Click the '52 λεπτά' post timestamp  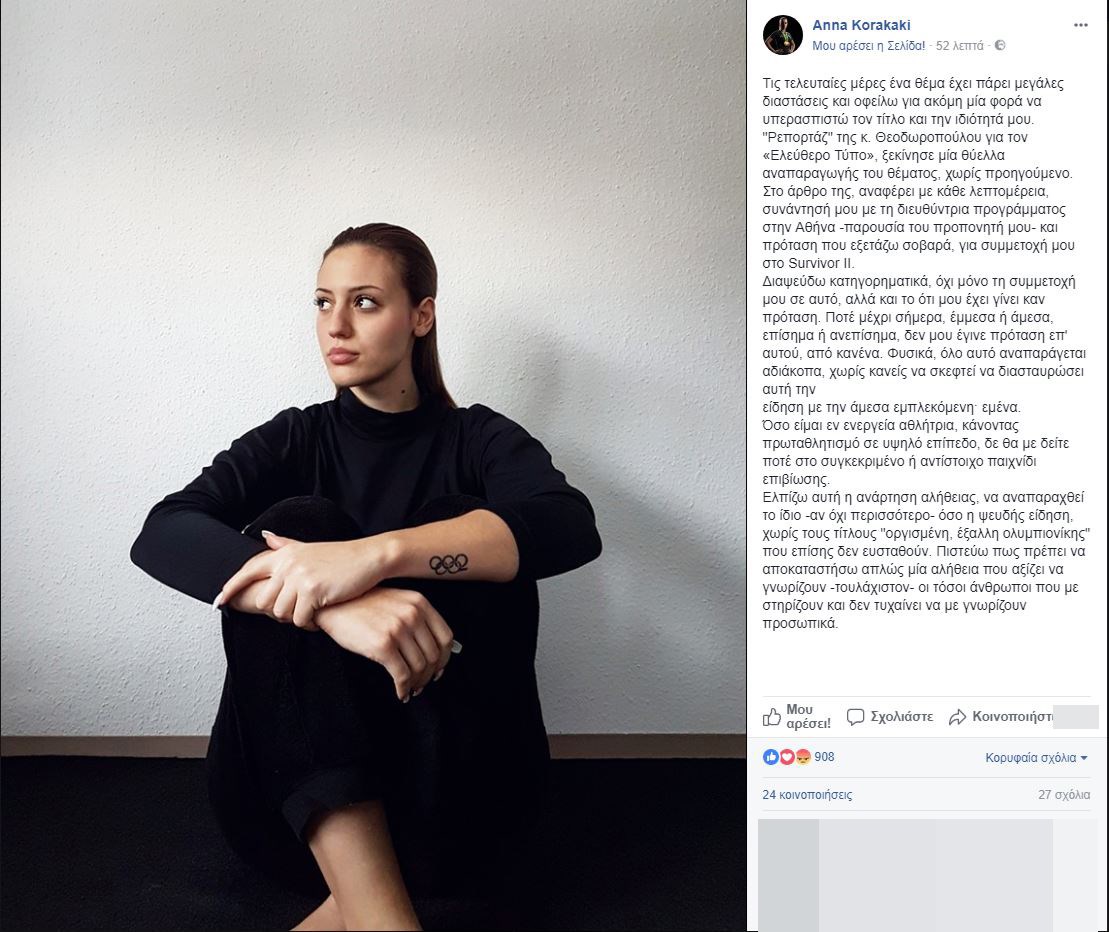[959, 45]
